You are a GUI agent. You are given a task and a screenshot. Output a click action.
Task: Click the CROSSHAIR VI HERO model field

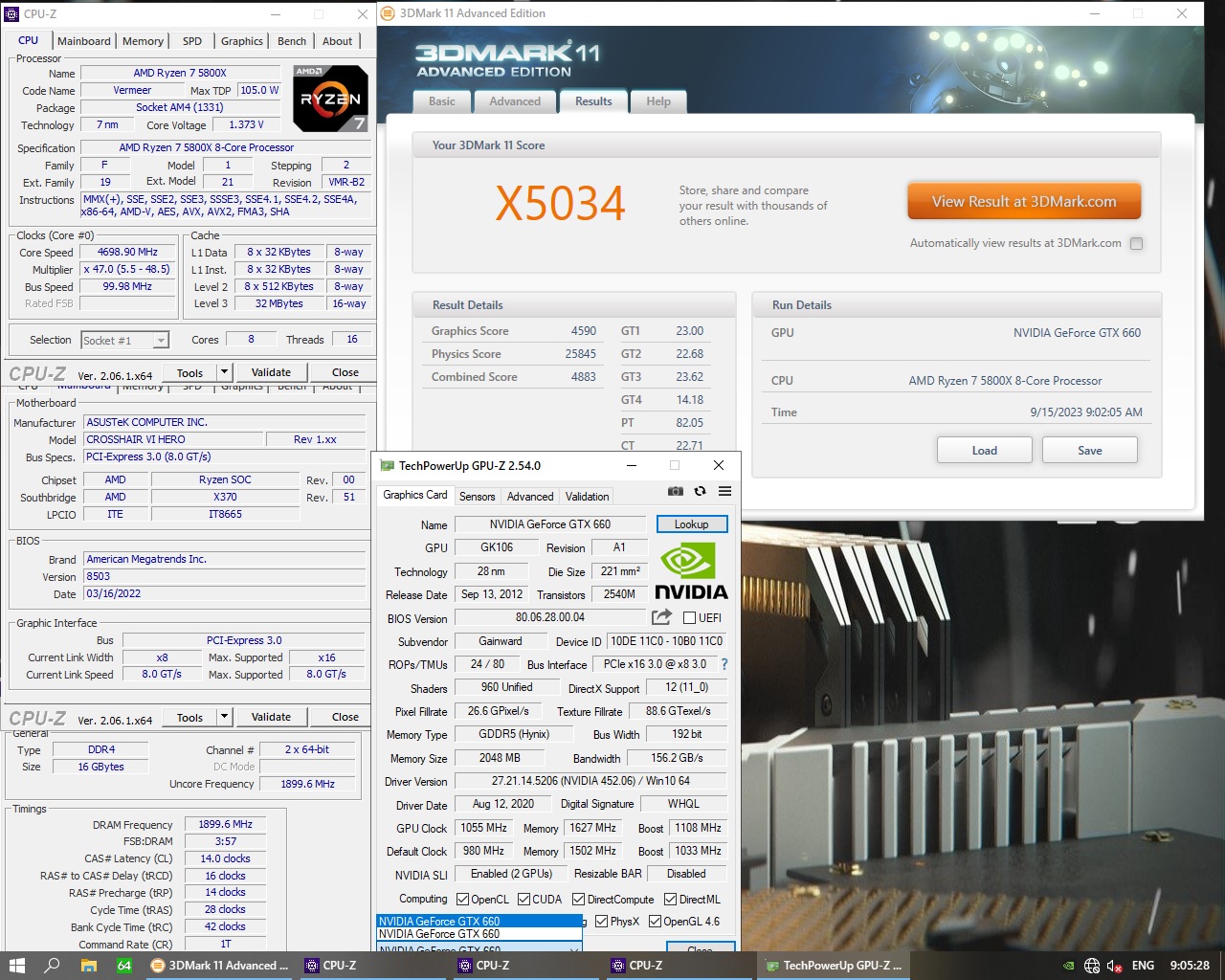(172, 439)
